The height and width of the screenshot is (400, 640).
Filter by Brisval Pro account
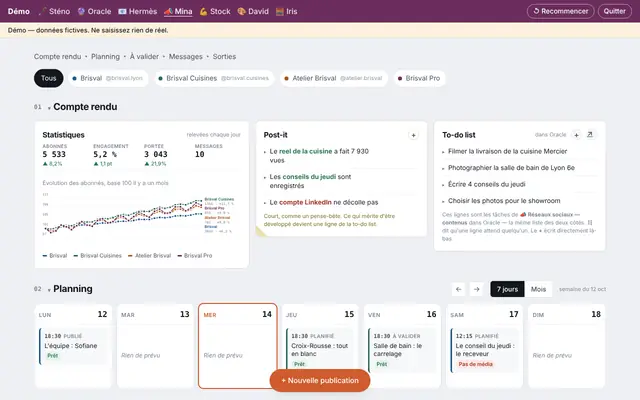pyautogui.click(x=419, y=78)
